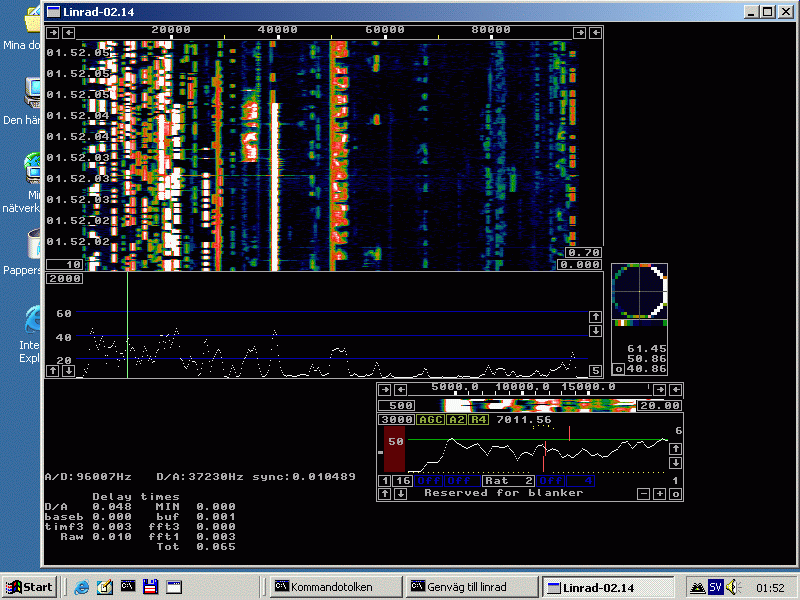
Task: Click the 'D/A:37230Hz' status text
Action: [200, 477]
